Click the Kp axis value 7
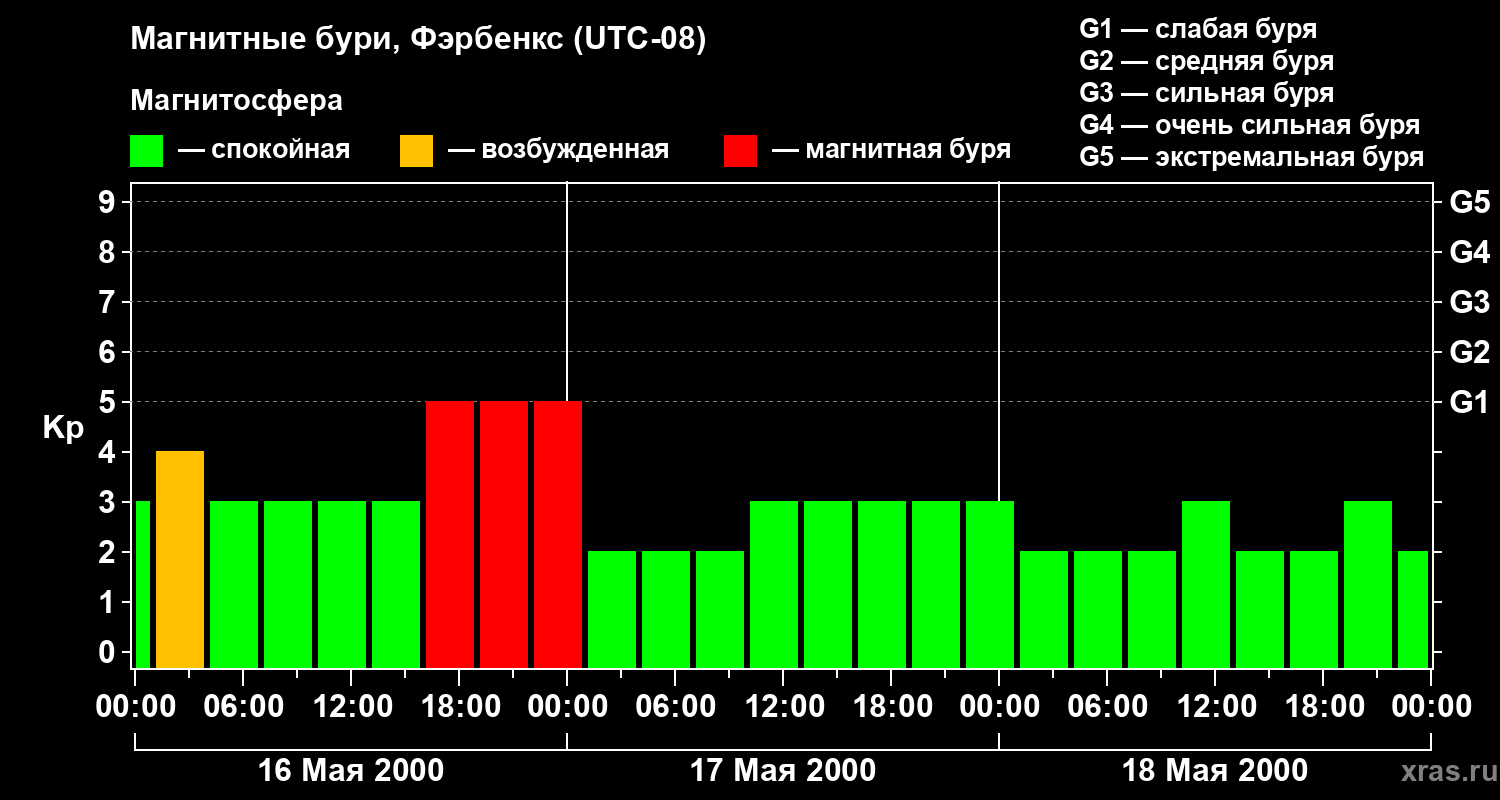The height and width of the screenshot is (800, 1500). click(109, 302)
